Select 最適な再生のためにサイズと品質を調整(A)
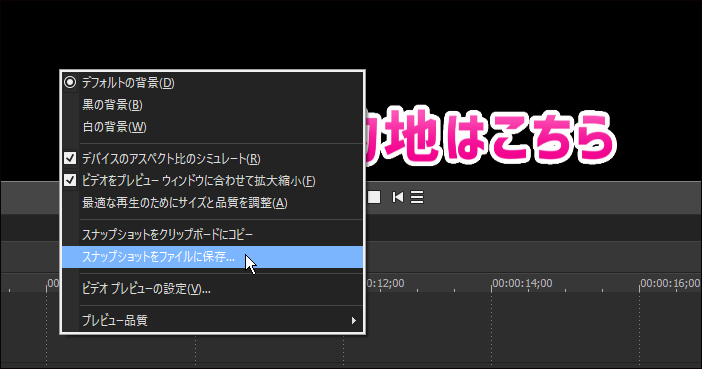This screenshot has height=369, width=702. (x=213, y=203)
